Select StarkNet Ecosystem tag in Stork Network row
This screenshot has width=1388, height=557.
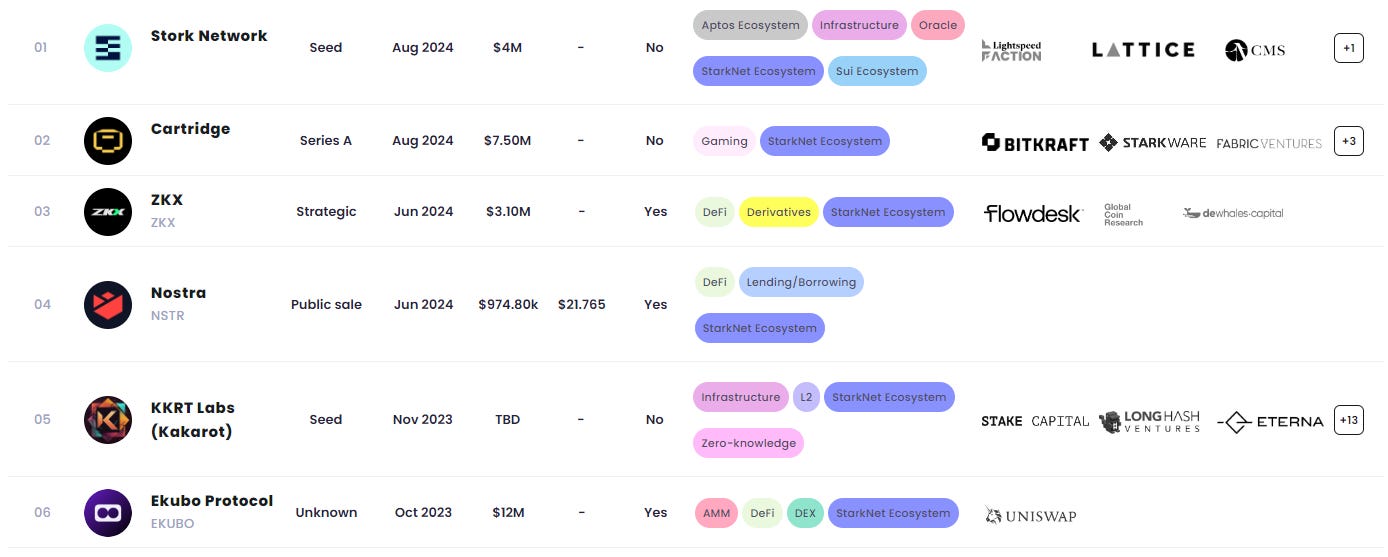758,71
